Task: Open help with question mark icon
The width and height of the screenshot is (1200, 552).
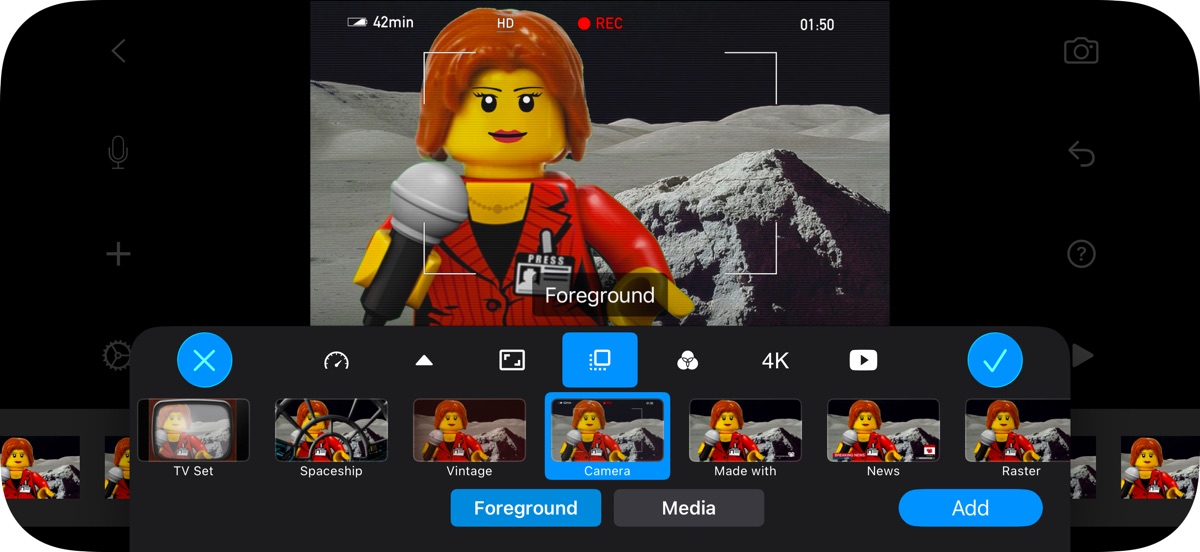Action: (1080, 254)
